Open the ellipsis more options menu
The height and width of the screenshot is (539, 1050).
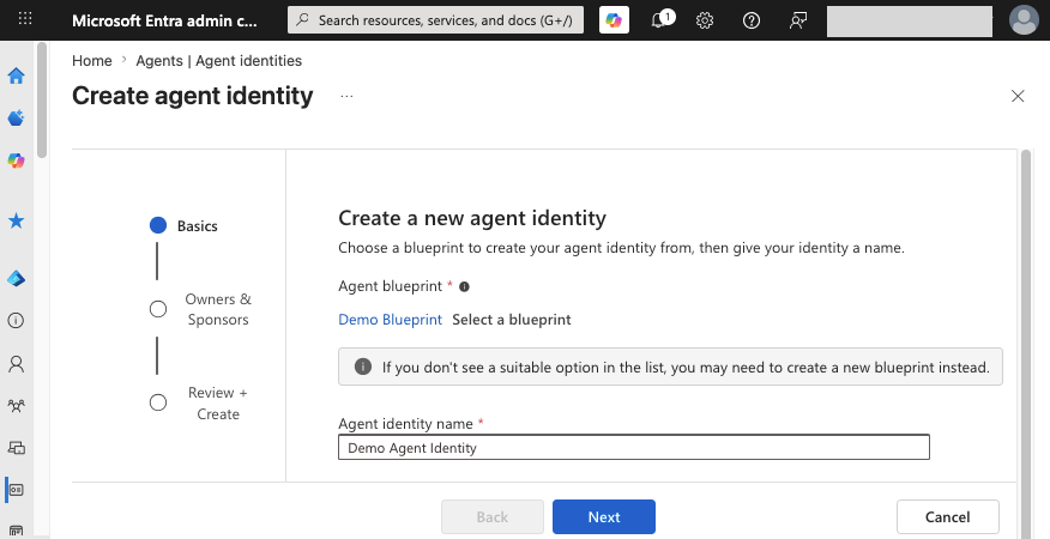[346, 96]
